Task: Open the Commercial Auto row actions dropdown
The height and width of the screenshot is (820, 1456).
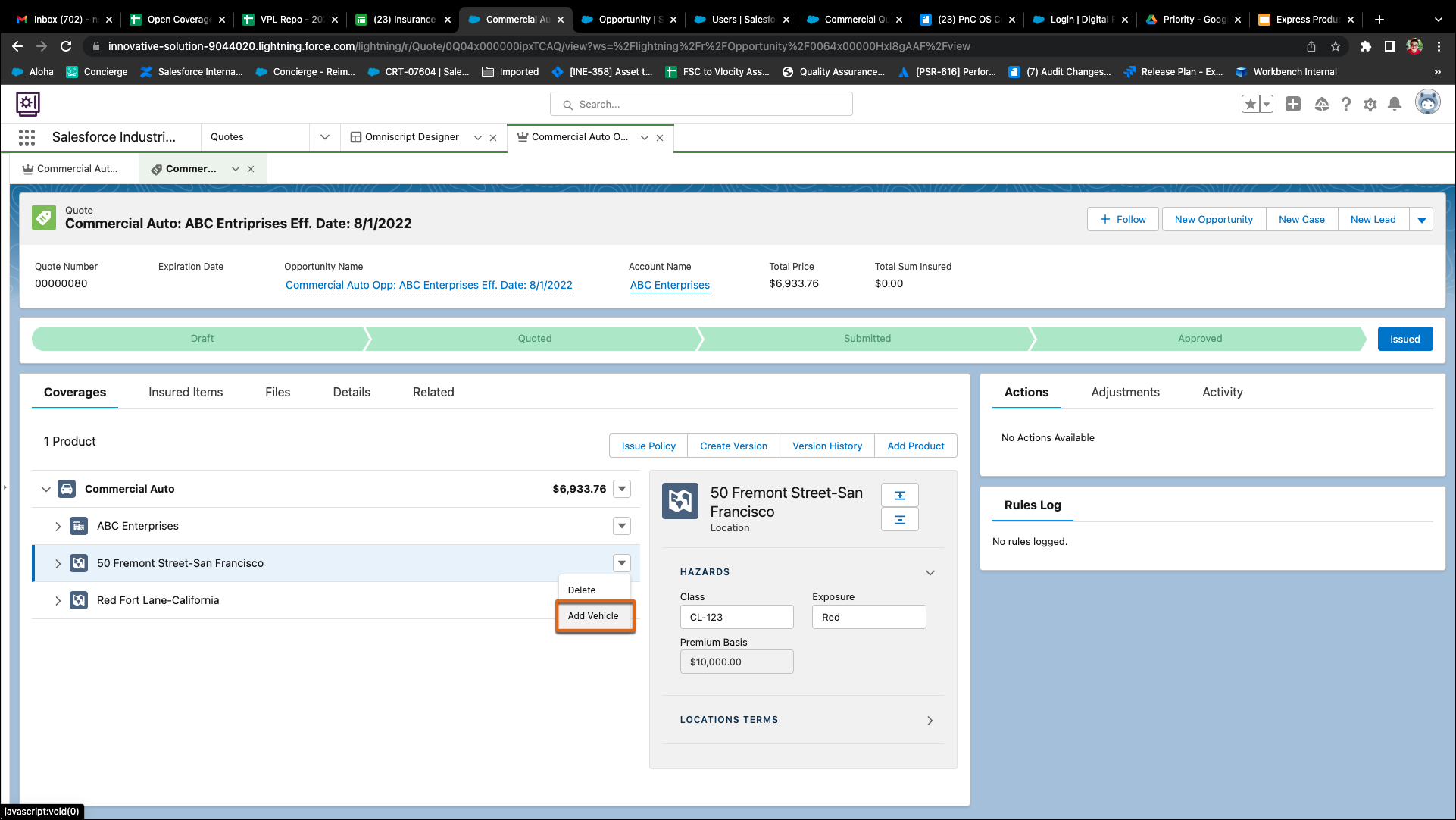Action: point(622,489)
